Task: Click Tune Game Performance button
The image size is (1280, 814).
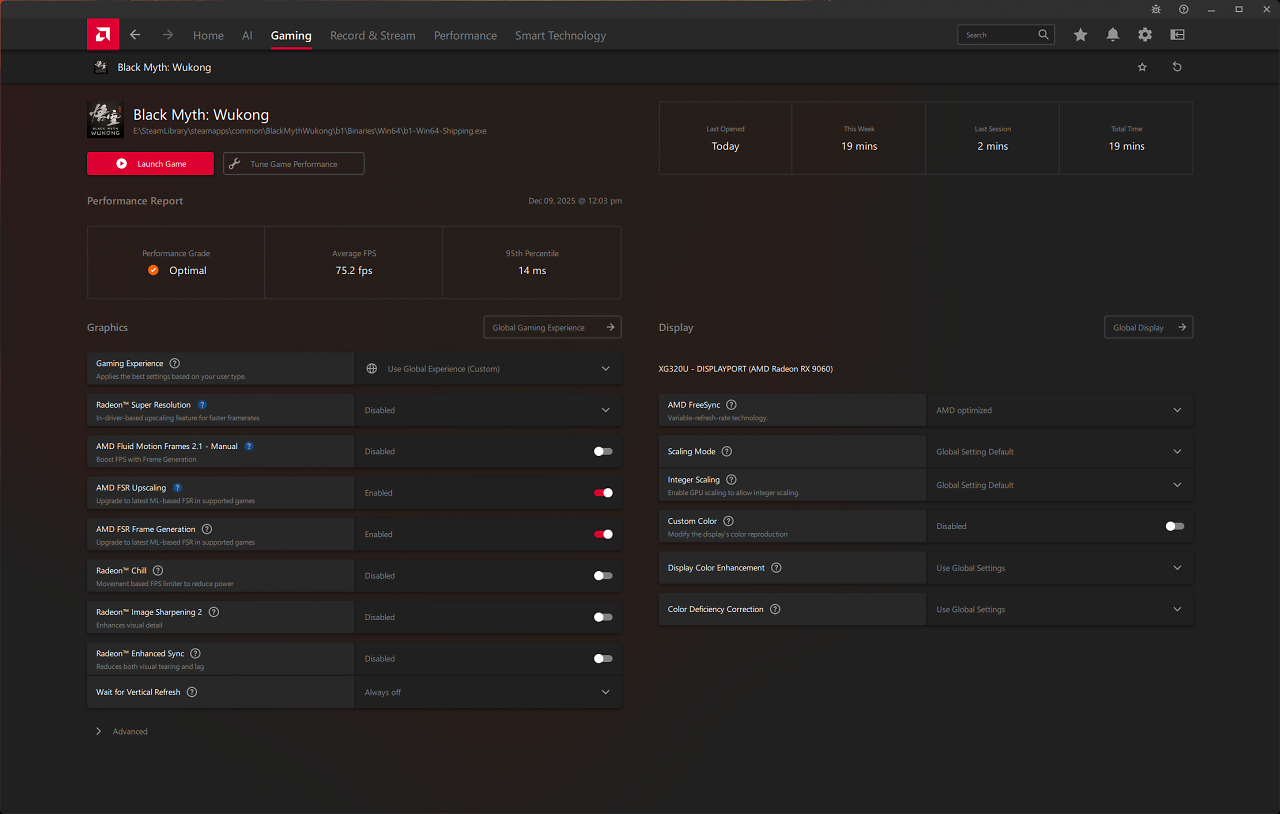Action: (294, 164)
